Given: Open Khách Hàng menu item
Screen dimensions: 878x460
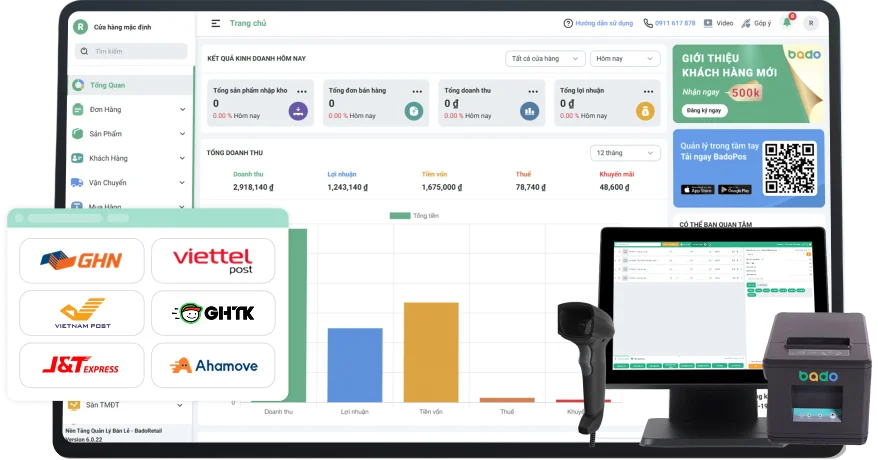Looking at the screenshot, I should pos(108,158).
